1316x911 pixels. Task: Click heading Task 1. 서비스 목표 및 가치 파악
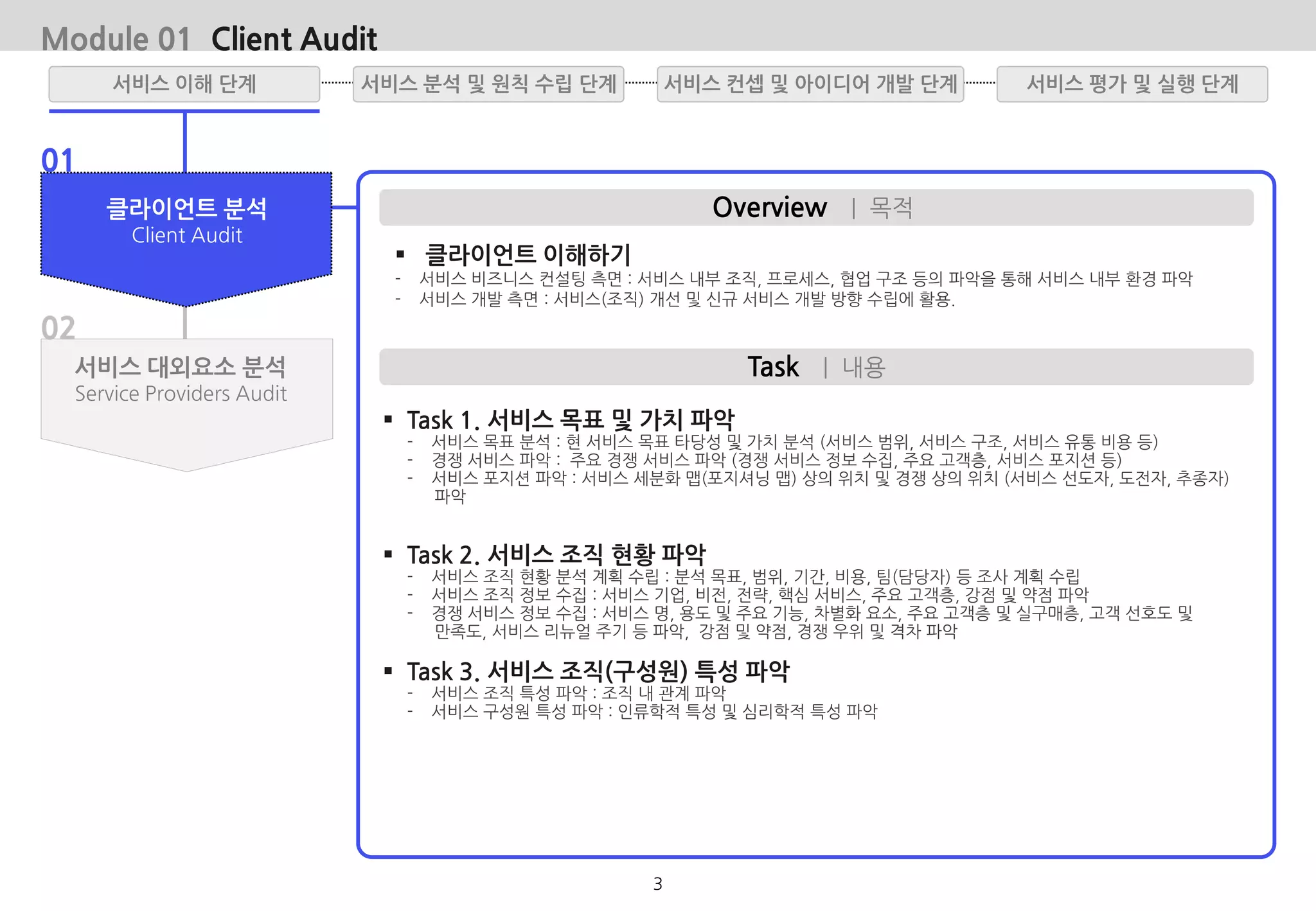click(571, 420)
